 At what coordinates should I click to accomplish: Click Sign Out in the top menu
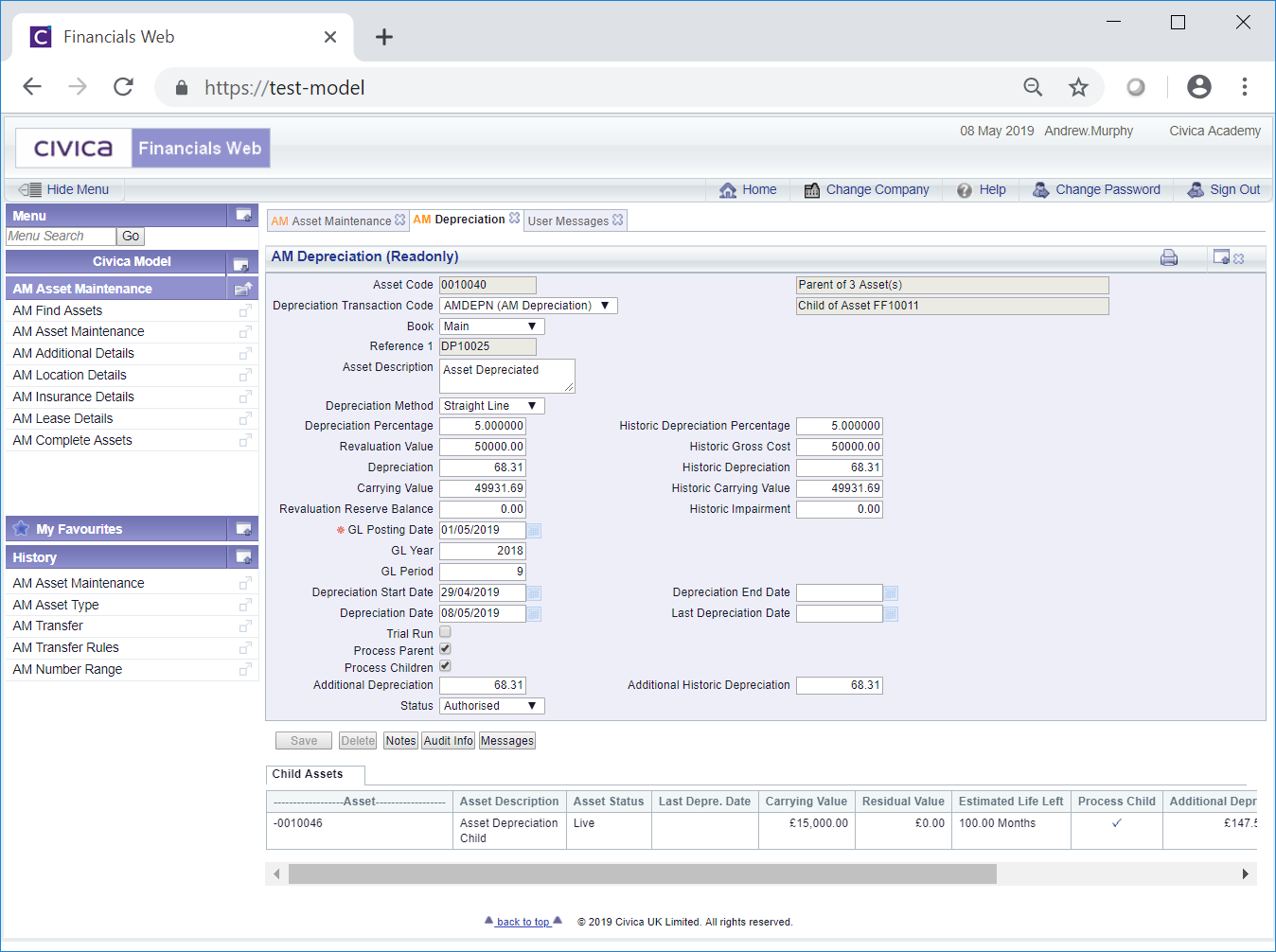tap(1224, 189)
